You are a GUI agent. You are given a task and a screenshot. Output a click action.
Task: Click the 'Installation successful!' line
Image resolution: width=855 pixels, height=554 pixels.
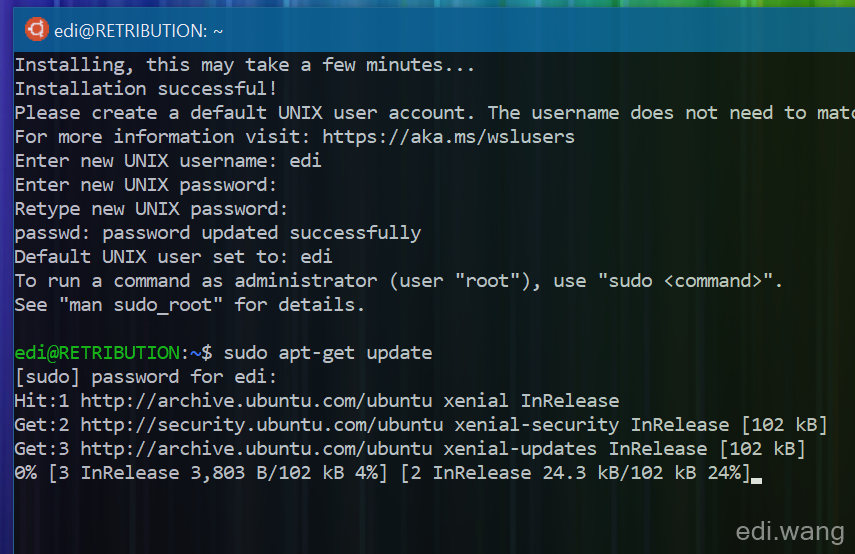(x=146, y=89)
